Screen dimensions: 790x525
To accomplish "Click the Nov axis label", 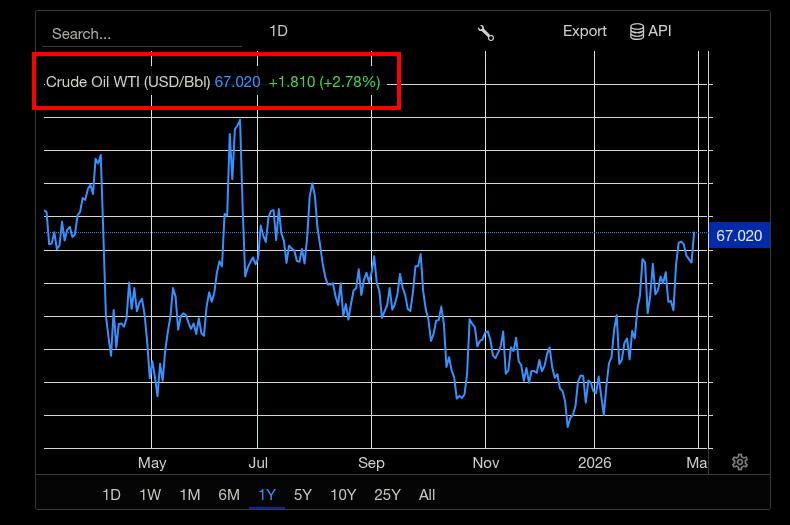I will point(486,463).
